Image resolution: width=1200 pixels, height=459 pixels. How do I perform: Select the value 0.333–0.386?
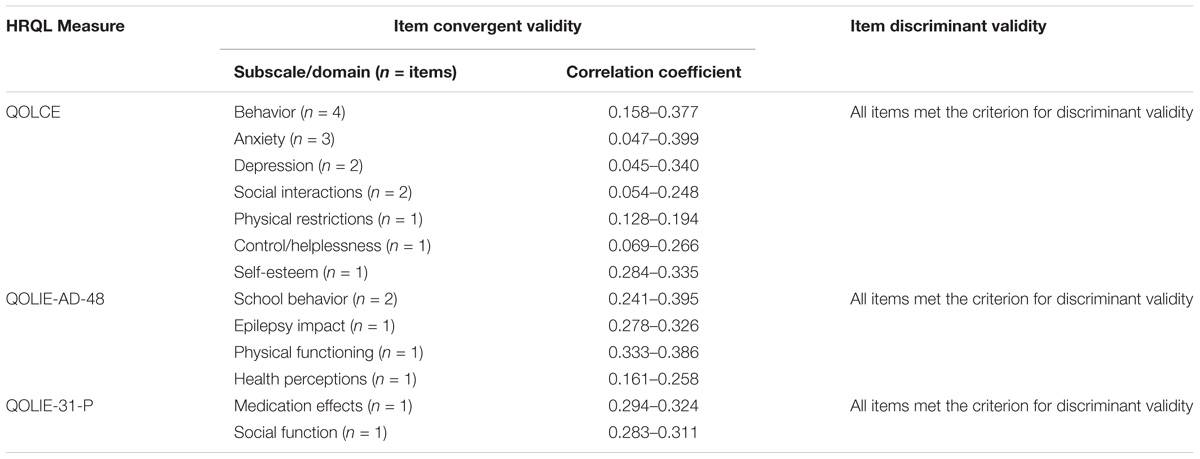coord(653,352)
